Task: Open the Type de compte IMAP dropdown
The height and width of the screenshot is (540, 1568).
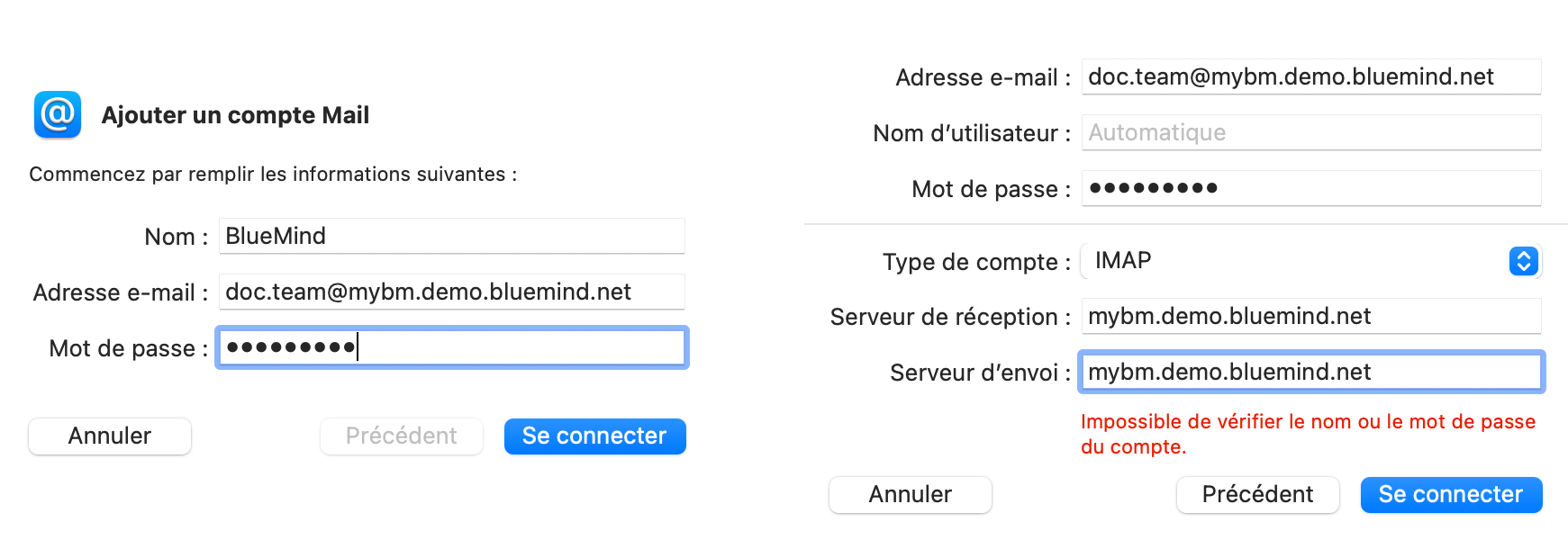Action: click(x=1297, y=261)
